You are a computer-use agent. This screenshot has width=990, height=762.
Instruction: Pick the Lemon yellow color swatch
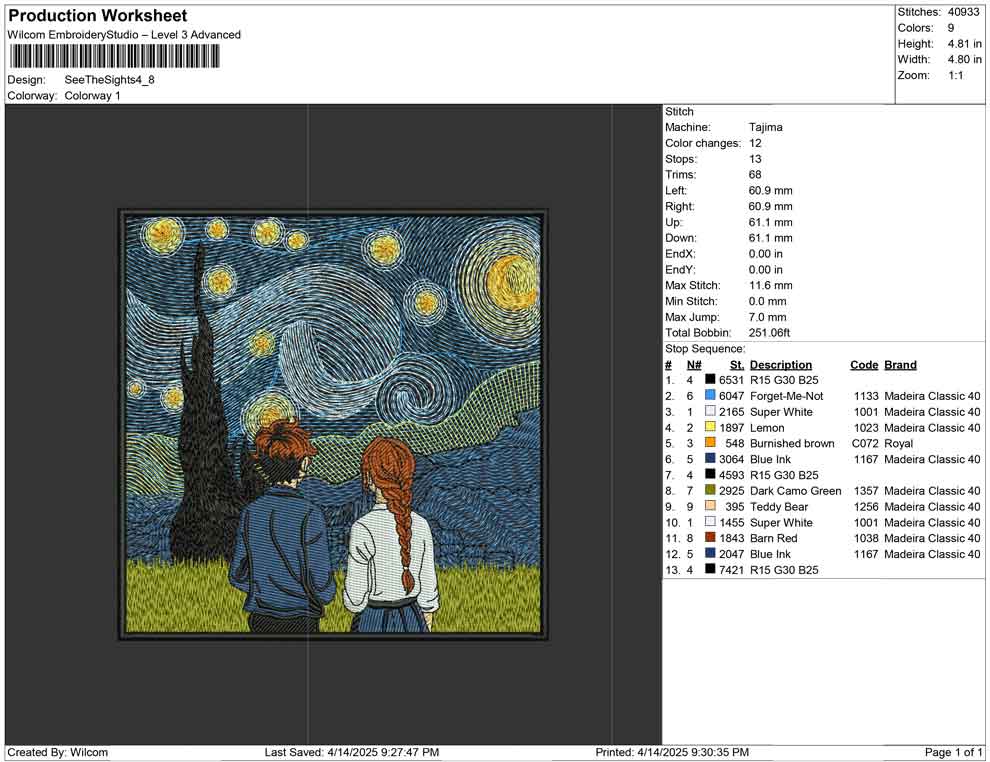click(710, 427)
